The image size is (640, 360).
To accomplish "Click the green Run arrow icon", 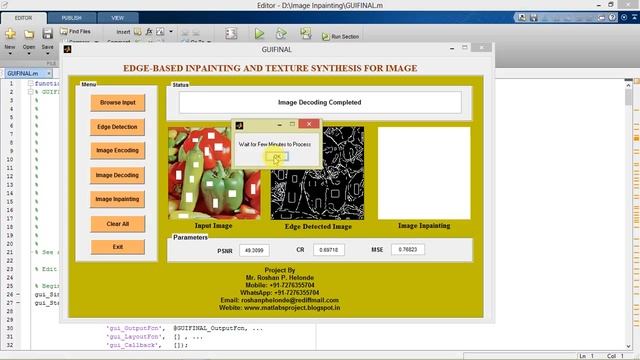I will click(259, 33).
